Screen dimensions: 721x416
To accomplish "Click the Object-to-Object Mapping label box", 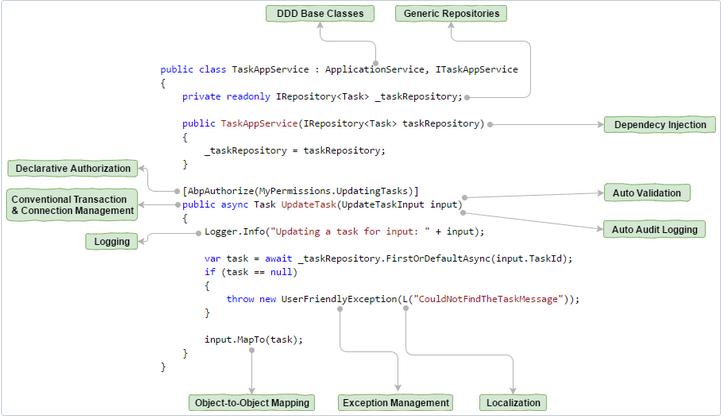I will (x=252, y=403).
